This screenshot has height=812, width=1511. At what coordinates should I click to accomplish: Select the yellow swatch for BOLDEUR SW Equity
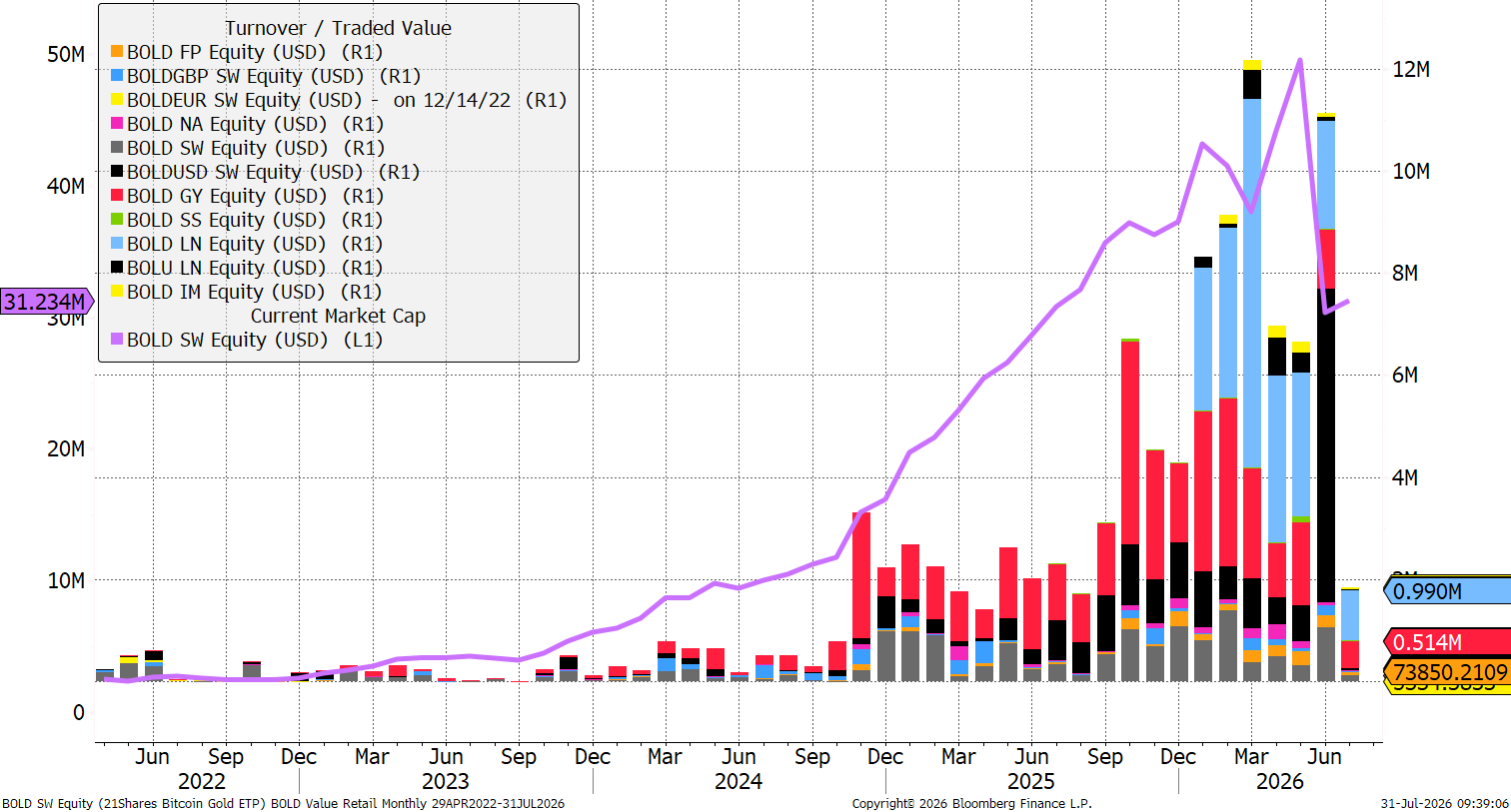117,100
